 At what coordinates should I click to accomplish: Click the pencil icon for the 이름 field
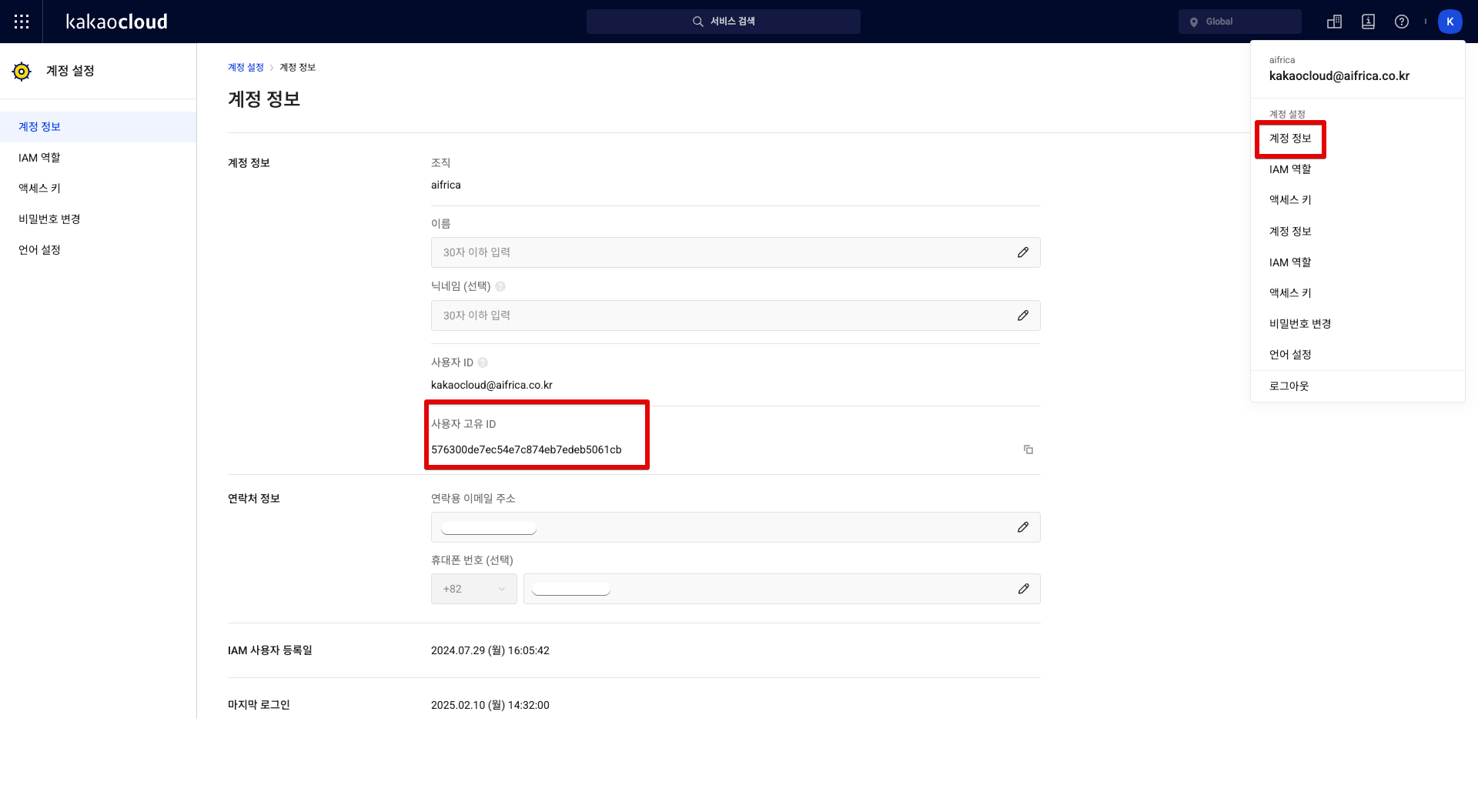coord(1023,252)
